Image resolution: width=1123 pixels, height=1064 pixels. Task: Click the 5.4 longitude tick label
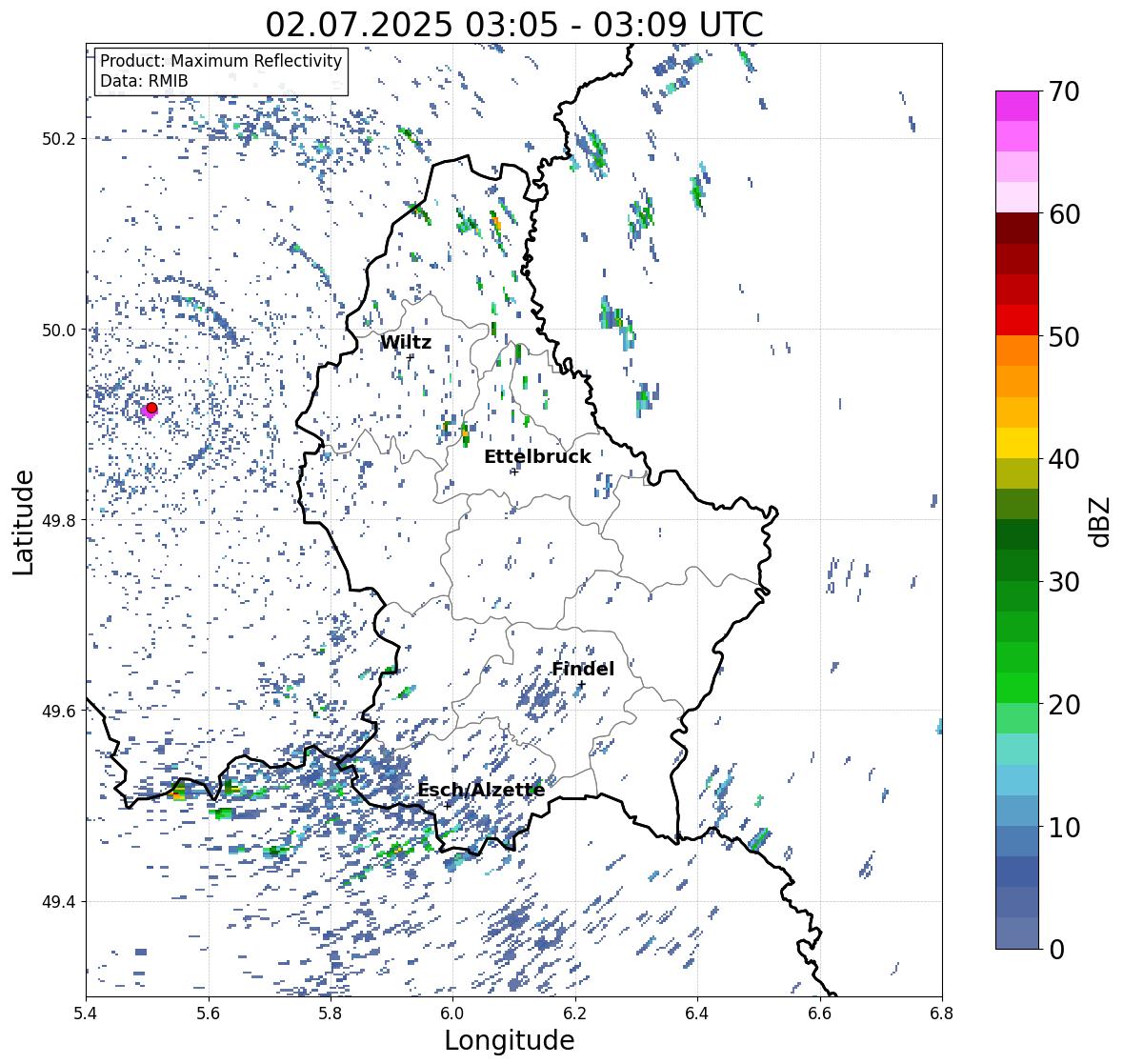pyautogui.click(x=86, y=1014)
